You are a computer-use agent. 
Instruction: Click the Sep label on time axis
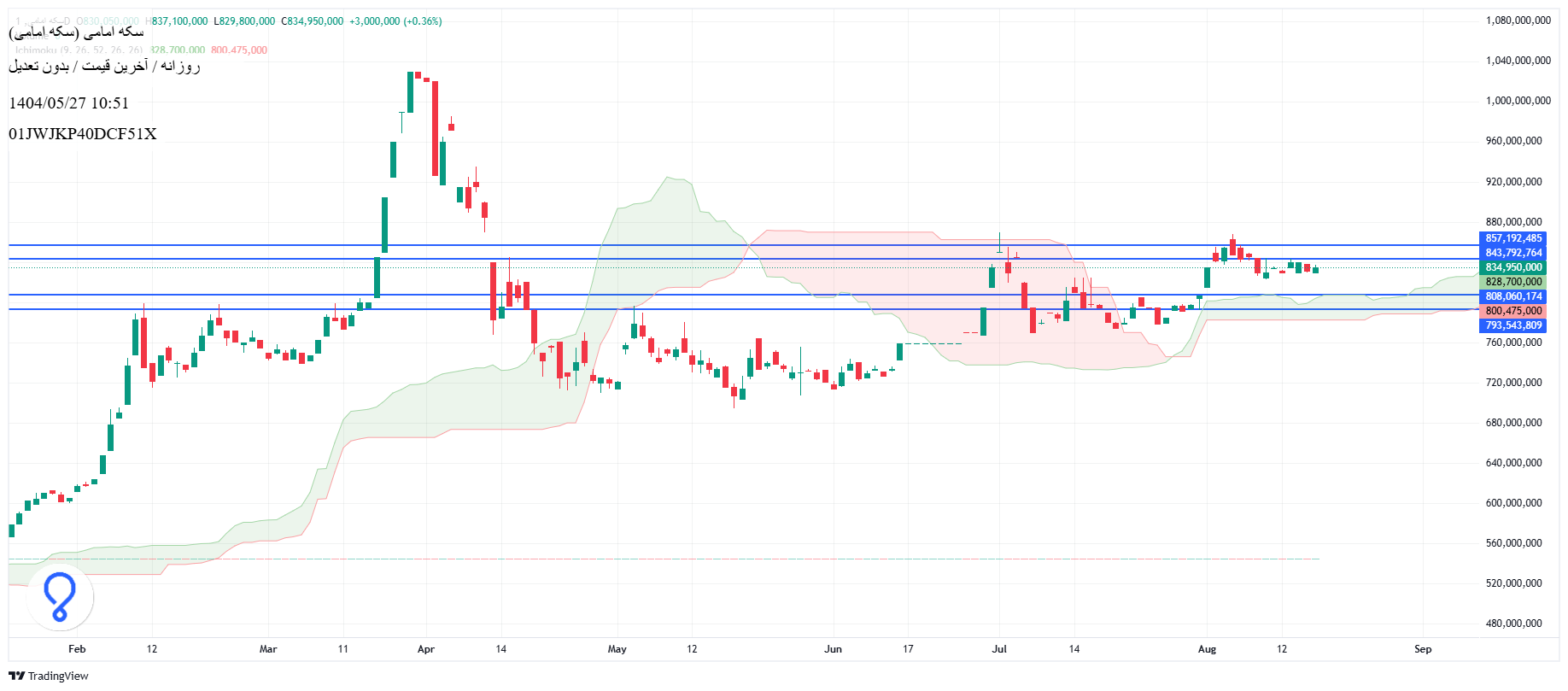click(1423, 649)
